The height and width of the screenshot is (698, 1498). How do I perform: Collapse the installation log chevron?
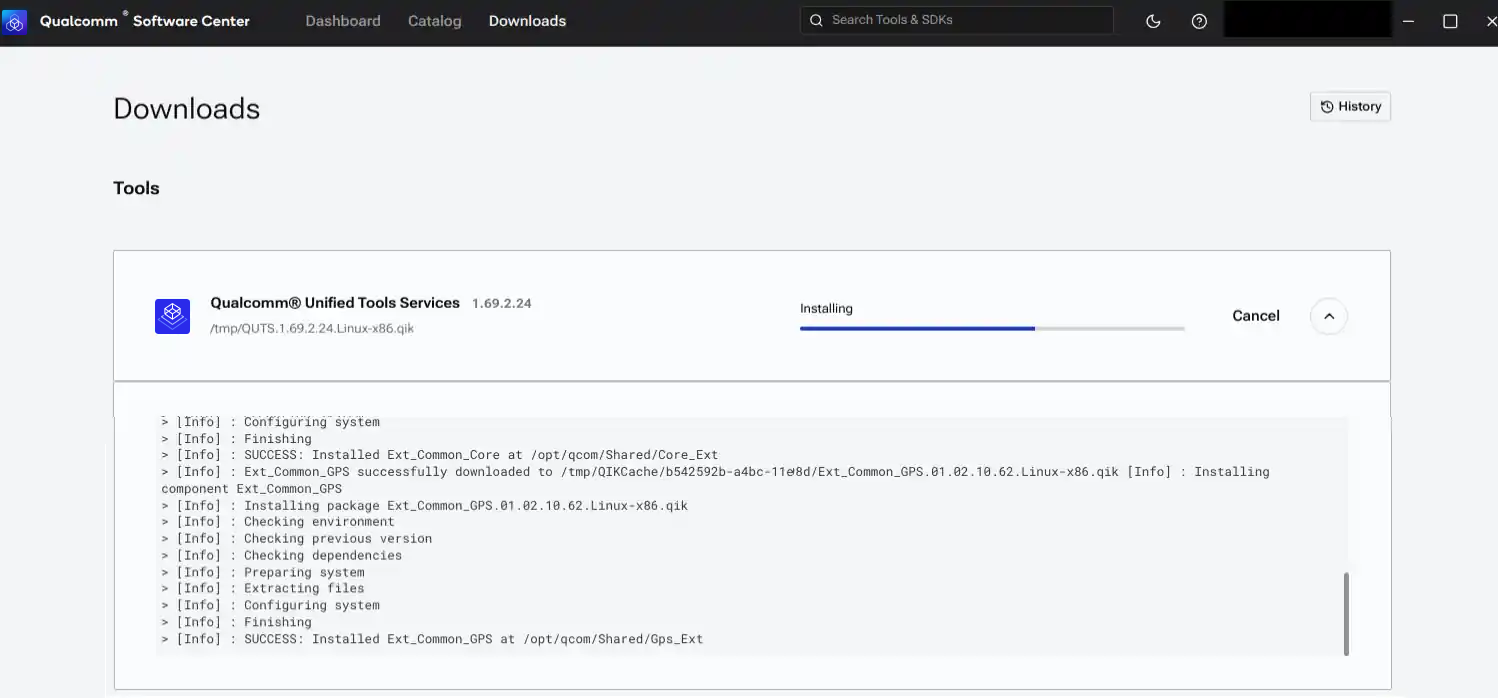1329,316
